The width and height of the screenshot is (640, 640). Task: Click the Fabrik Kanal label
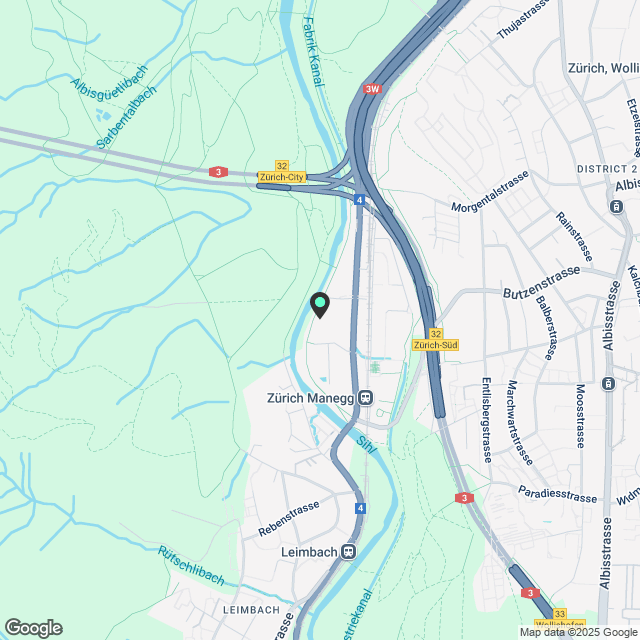pos(313,51)
